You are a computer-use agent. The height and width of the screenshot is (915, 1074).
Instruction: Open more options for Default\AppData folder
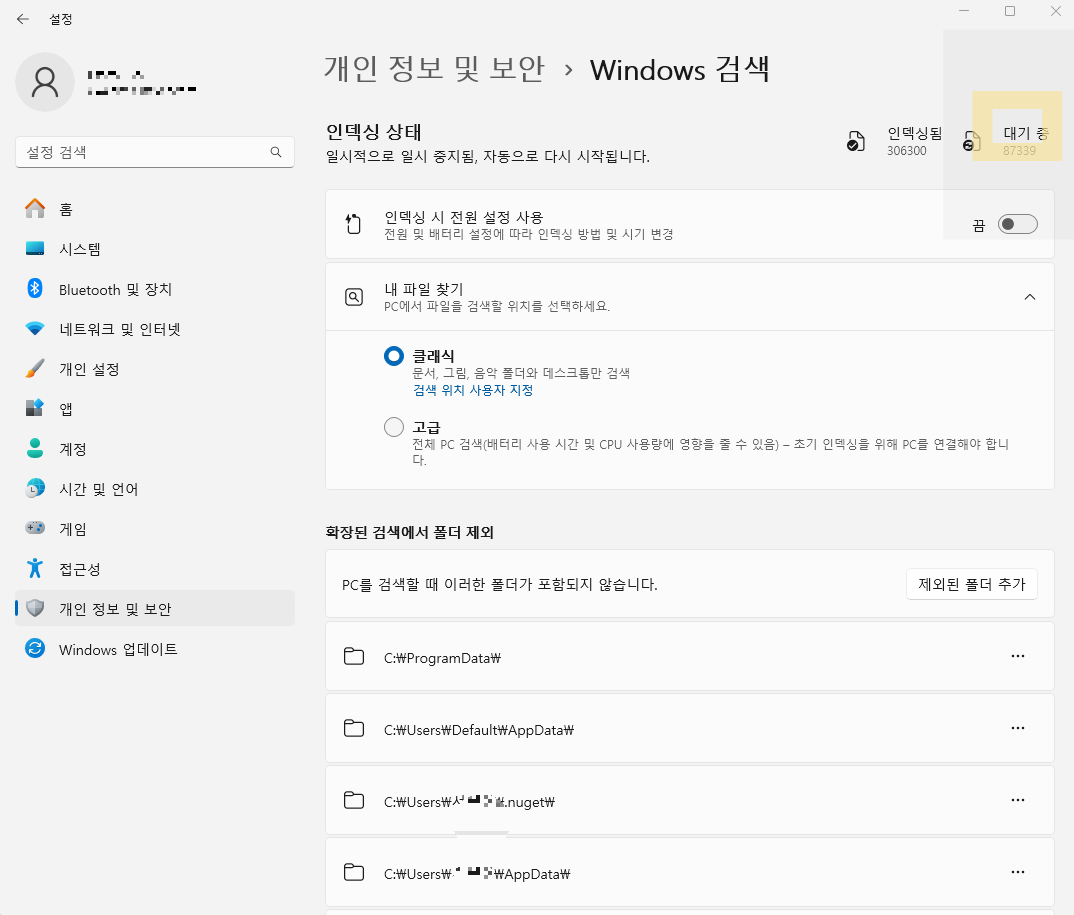1018,728
